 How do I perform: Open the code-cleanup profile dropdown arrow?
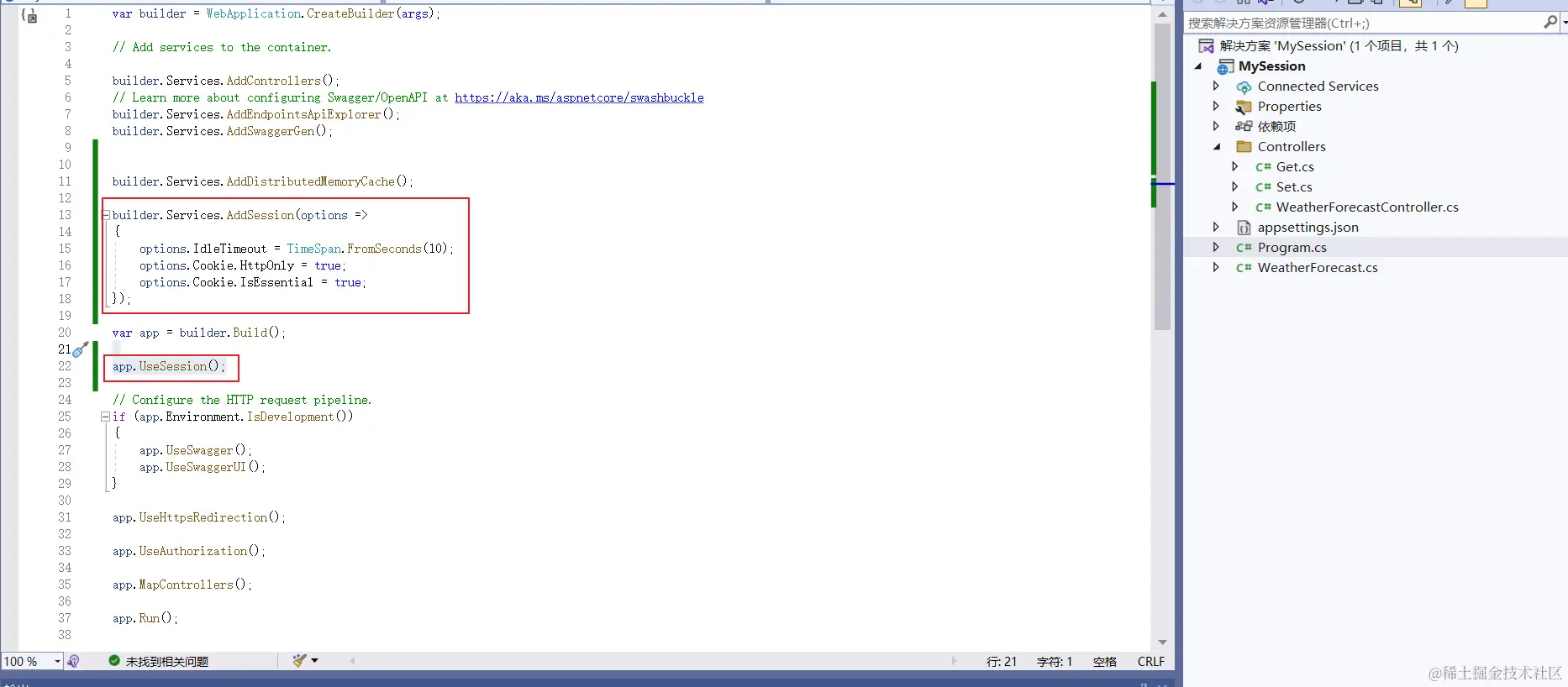tap(315, 661)
